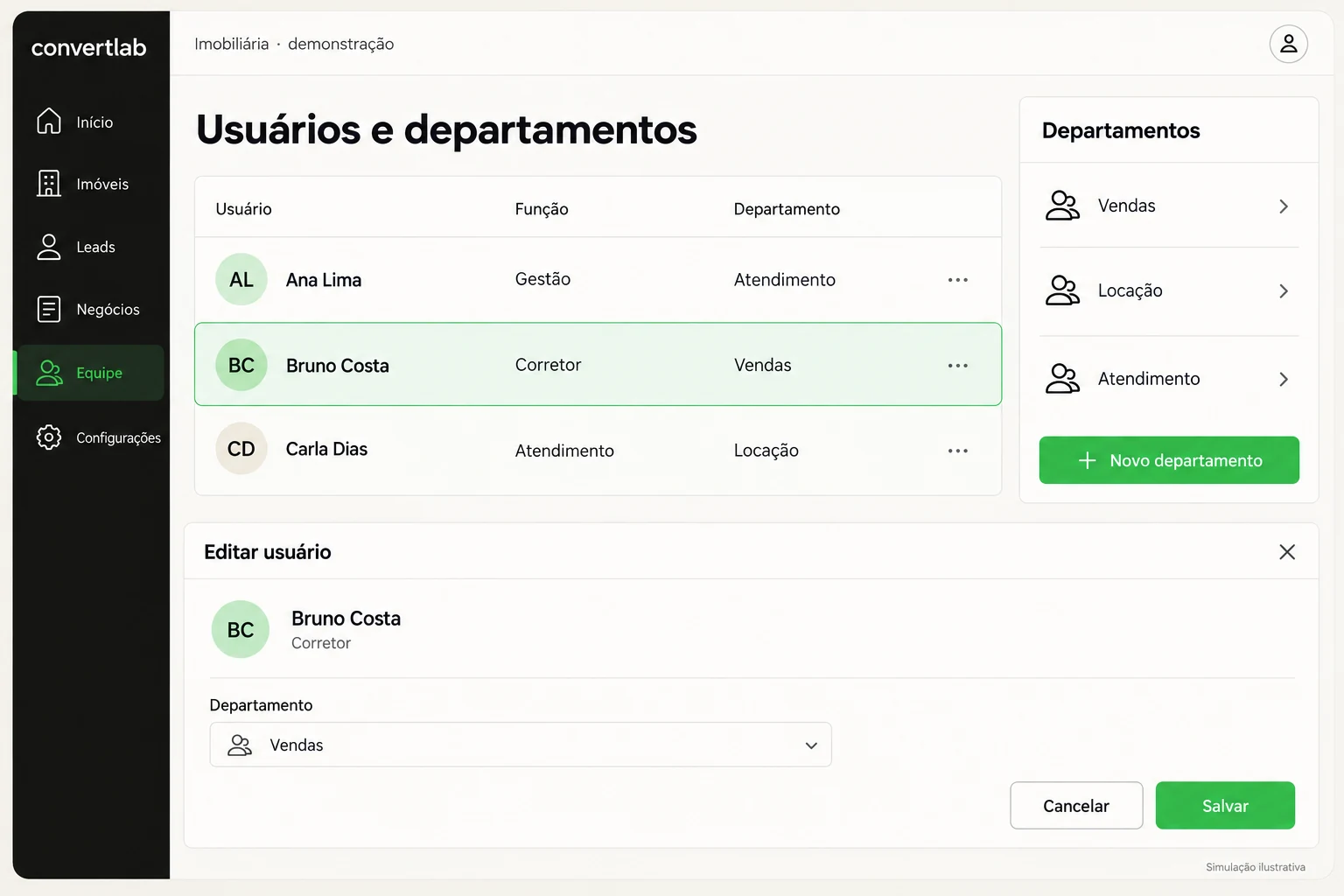Click the Departamento column header in table
1344x896 pixels.
pos(787,209)
